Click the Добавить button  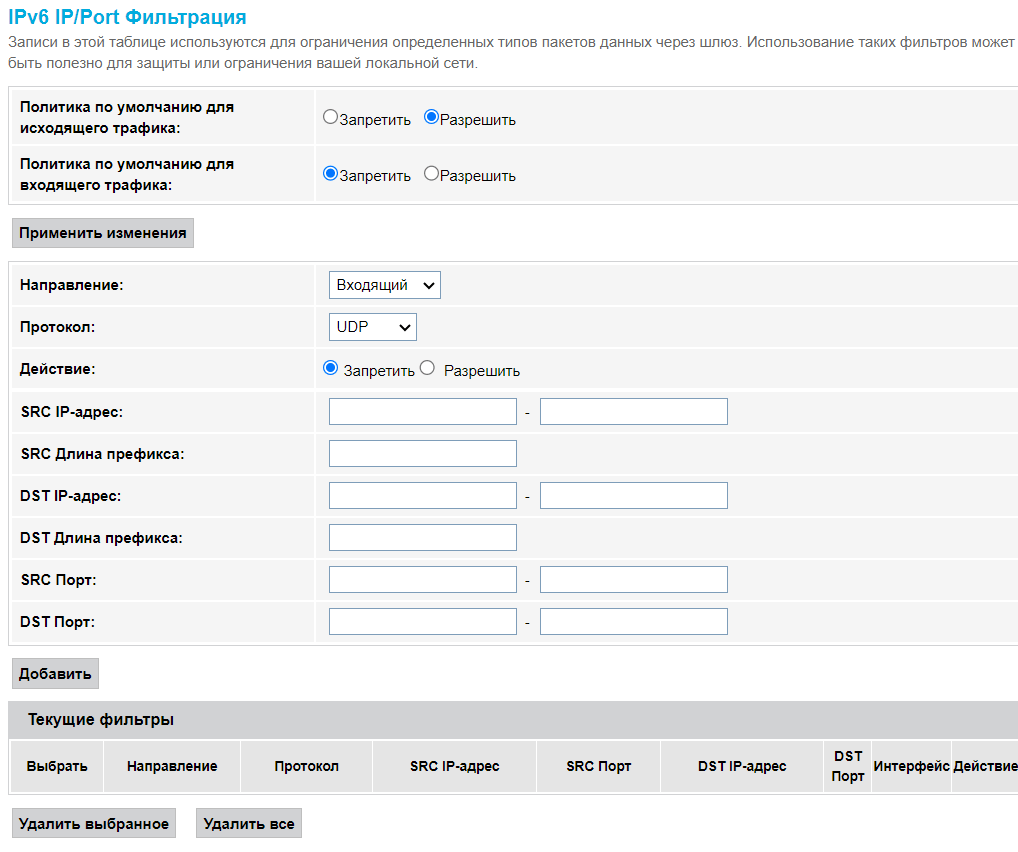[x=55, y=674]
